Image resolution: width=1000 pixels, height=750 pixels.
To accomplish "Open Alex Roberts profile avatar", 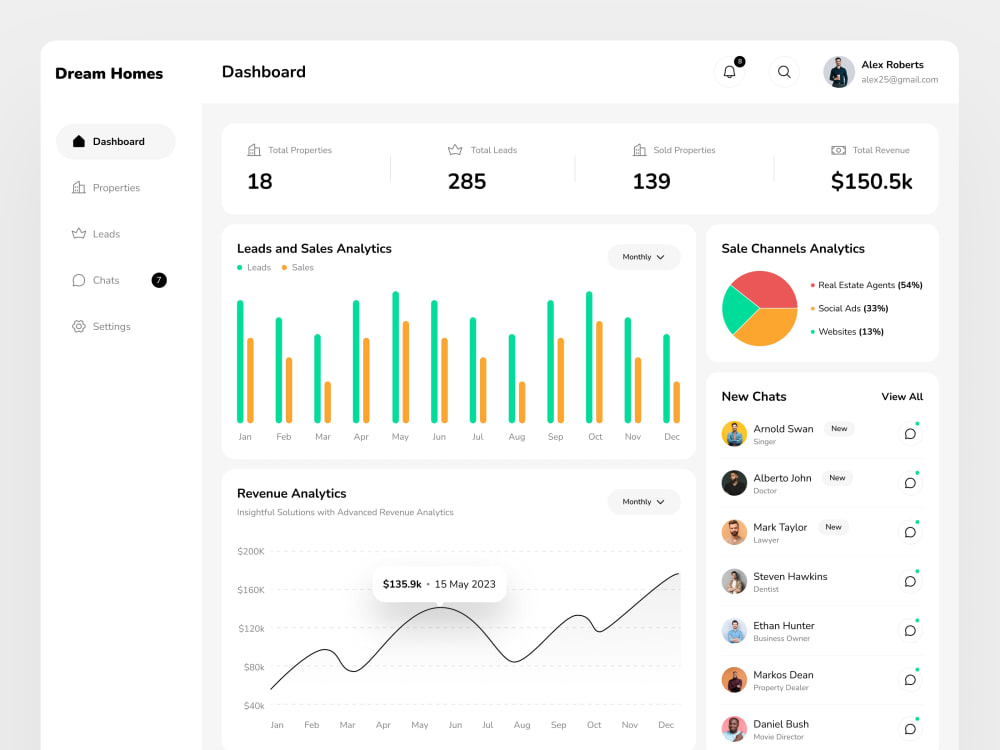I will pyautogui.click(x=839, y=72).
